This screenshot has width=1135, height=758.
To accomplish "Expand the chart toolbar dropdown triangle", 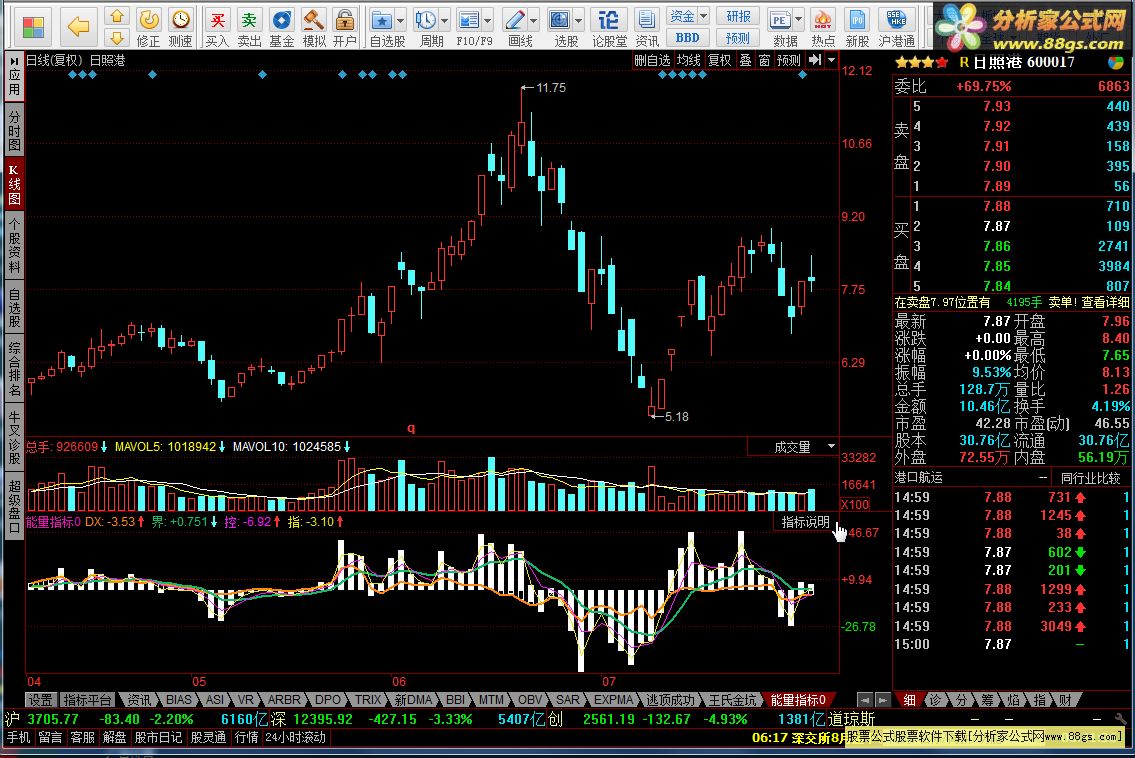I will click(832, 60).
